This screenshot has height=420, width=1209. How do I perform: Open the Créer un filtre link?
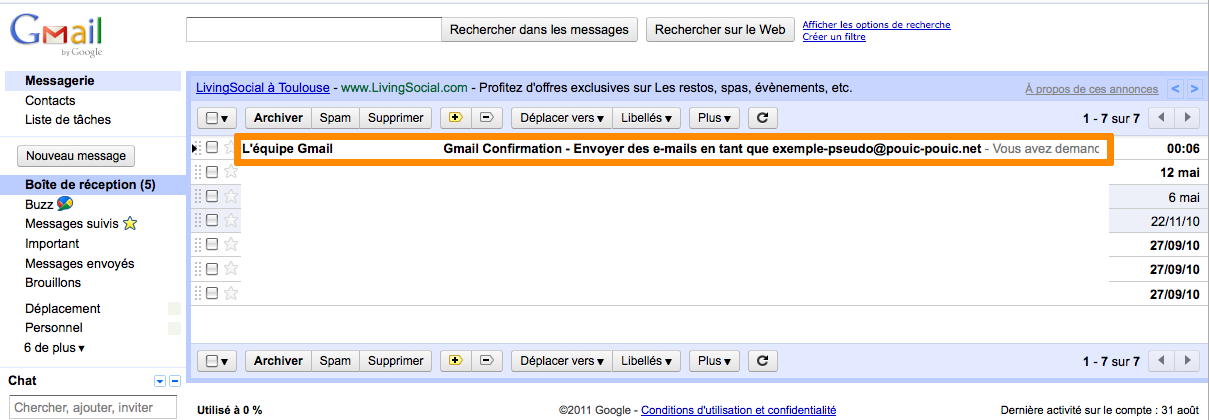[x=834, y=37]
